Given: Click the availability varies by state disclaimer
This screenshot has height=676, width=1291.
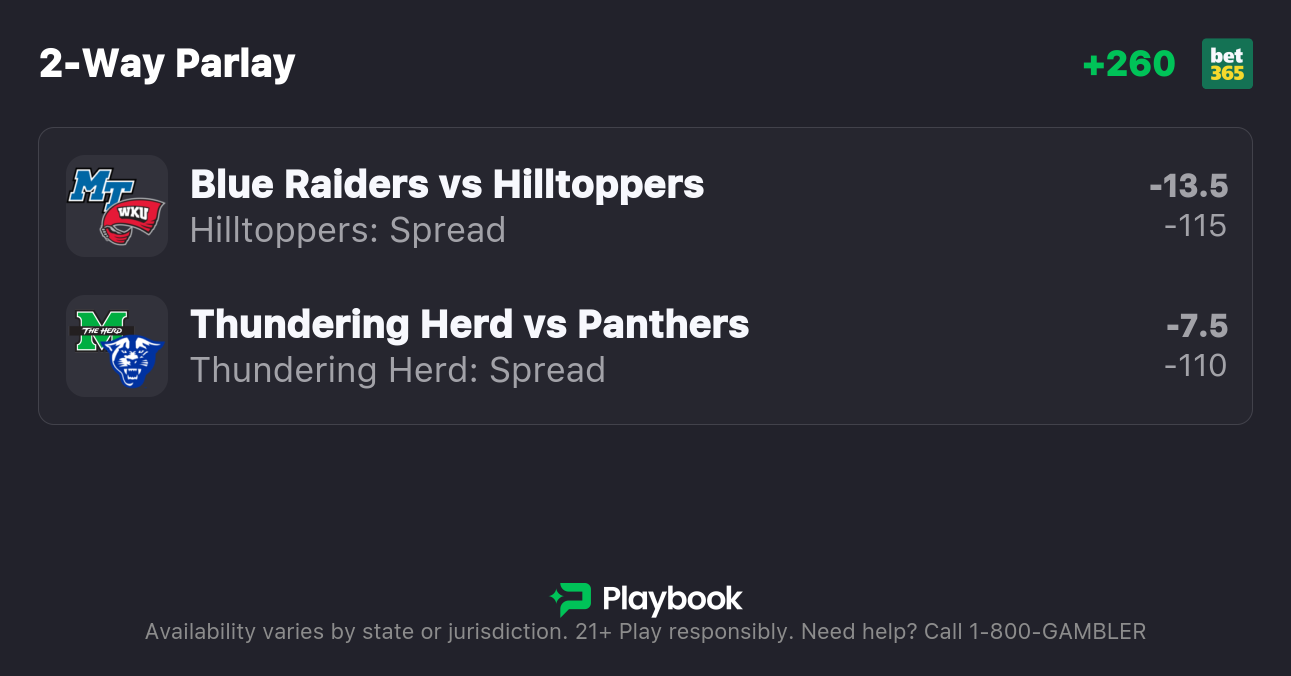Looking at the screenshot, I should coord(355,632).
